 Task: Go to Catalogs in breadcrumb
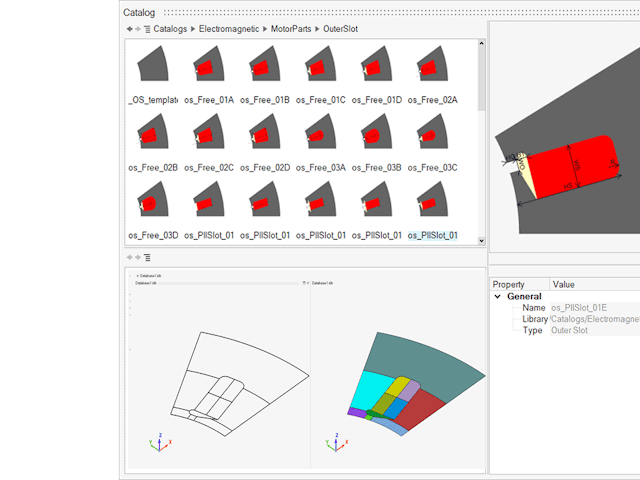coord(170,29)
